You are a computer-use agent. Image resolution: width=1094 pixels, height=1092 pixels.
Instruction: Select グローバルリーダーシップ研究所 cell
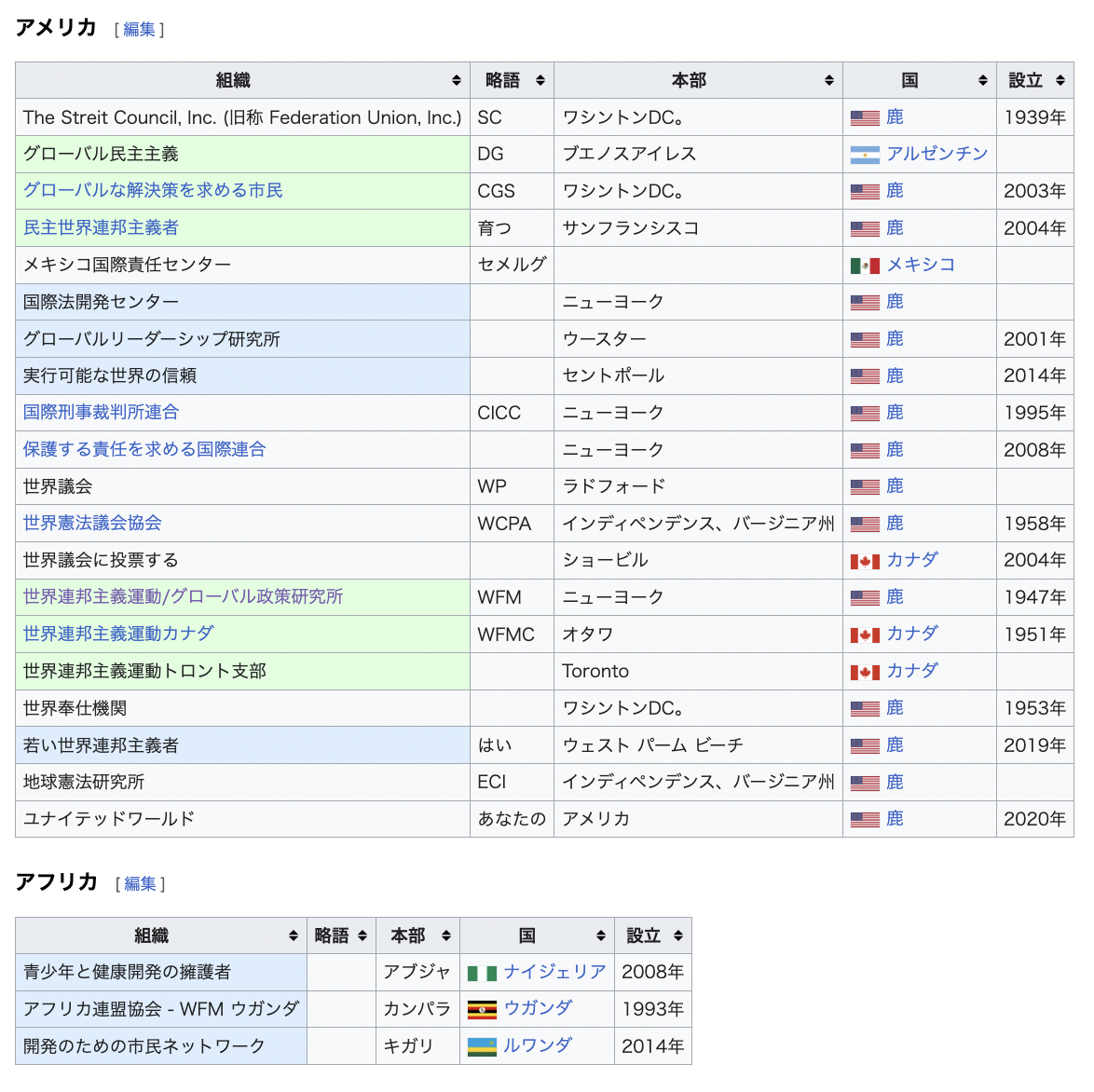(243, 339)
